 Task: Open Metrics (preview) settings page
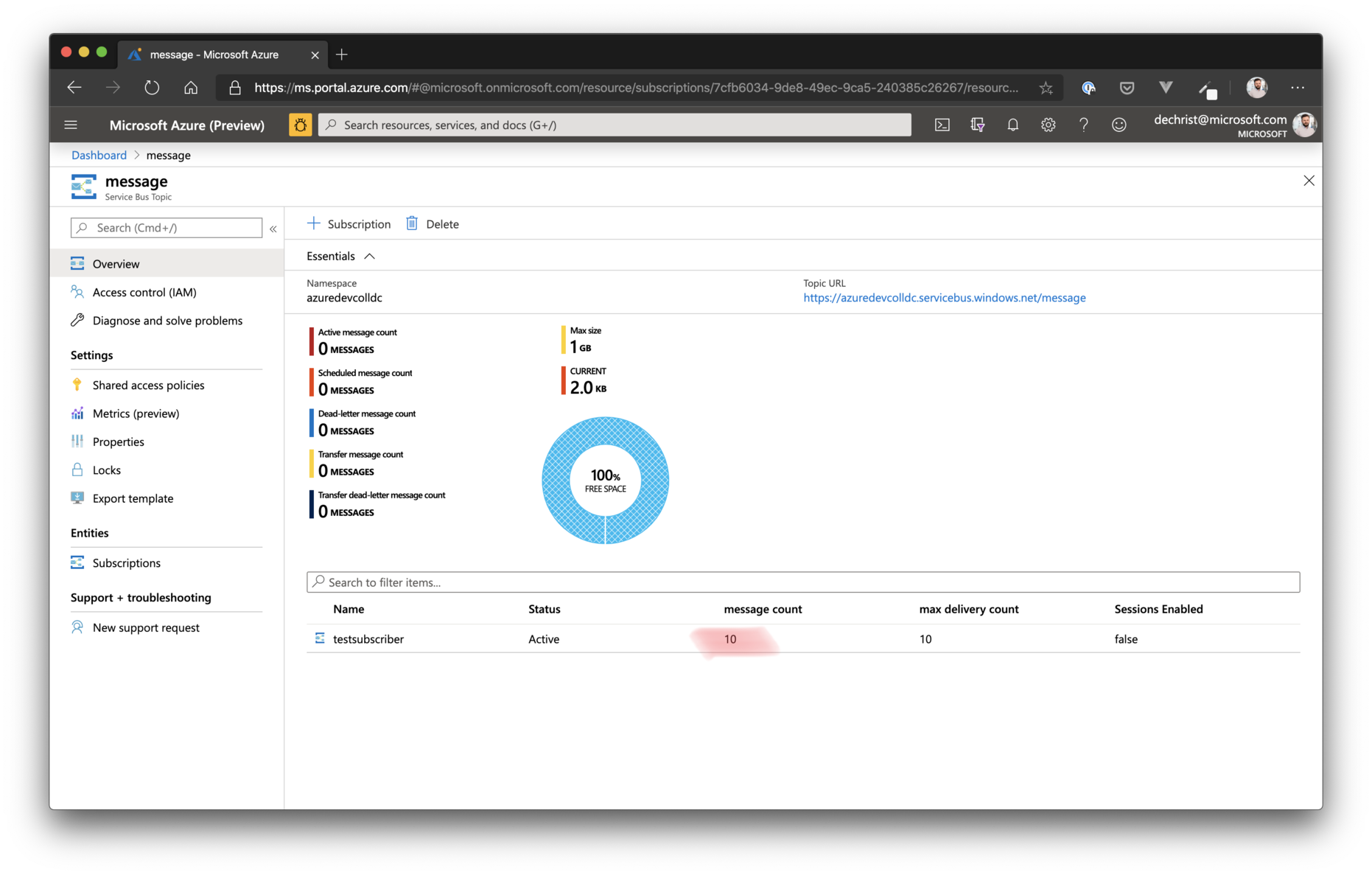click(136, 414)
